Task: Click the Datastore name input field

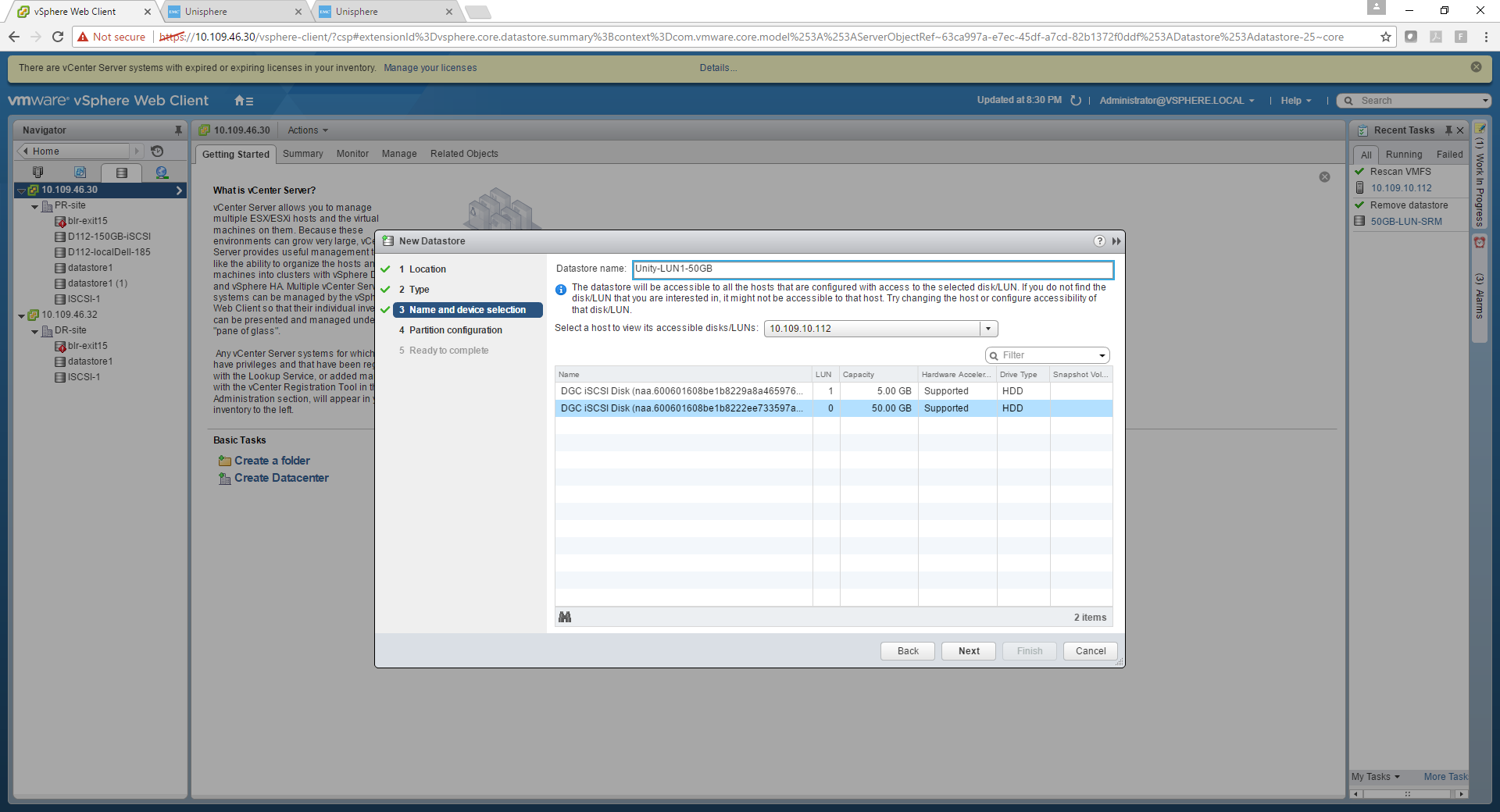Action: coord(872,269)
